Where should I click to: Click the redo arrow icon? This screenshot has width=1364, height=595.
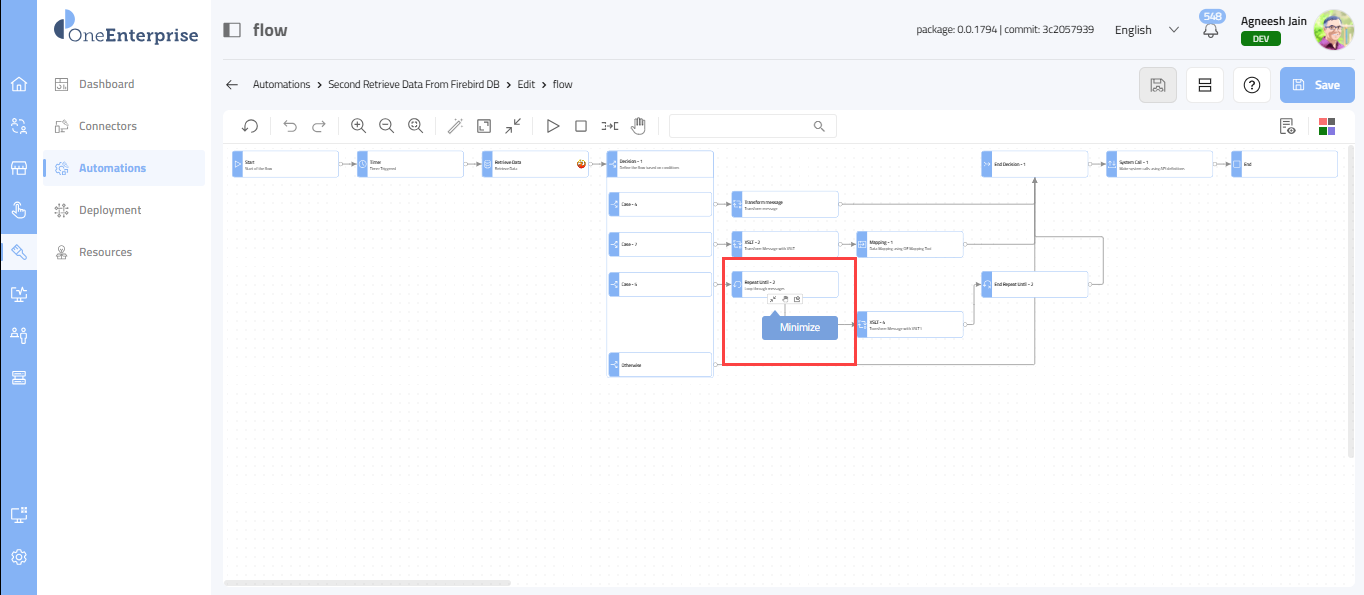319,126
